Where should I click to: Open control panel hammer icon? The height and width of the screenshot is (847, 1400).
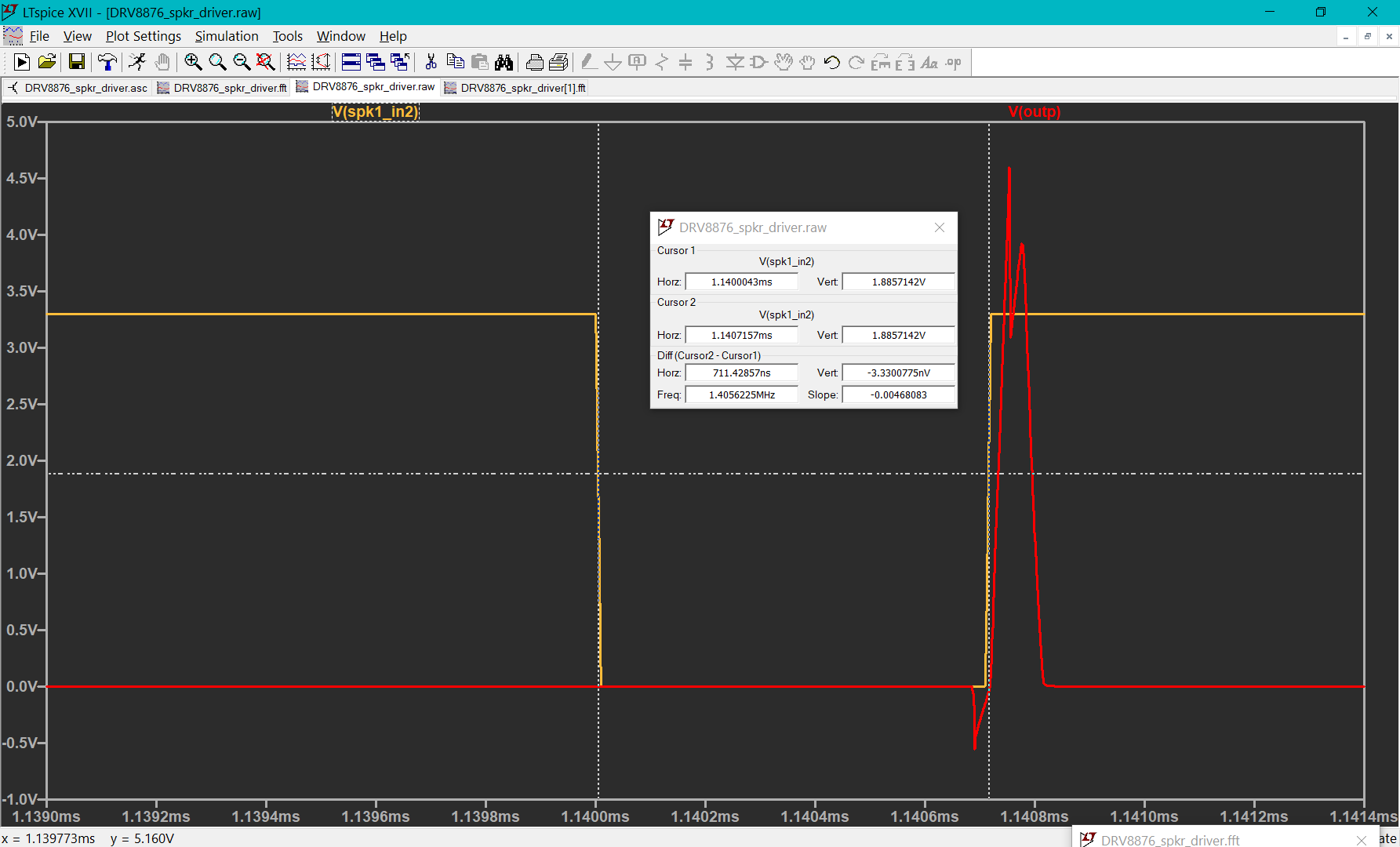[107, 62]
